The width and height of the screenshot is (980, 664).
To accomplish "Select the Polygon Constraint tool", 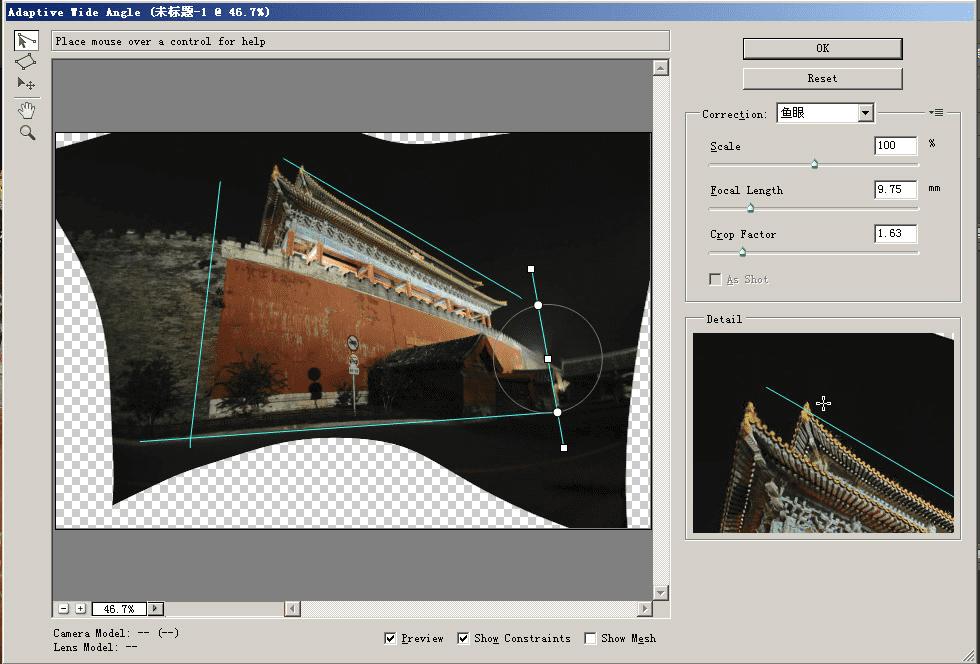I will tap(25, 62).
